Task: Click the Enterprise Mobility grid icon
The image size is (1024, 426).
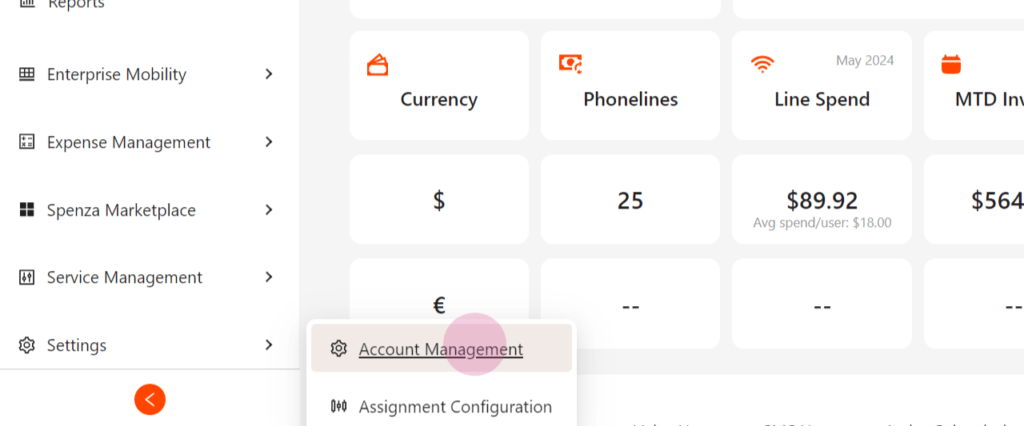Action: click(x=27, y=74)
